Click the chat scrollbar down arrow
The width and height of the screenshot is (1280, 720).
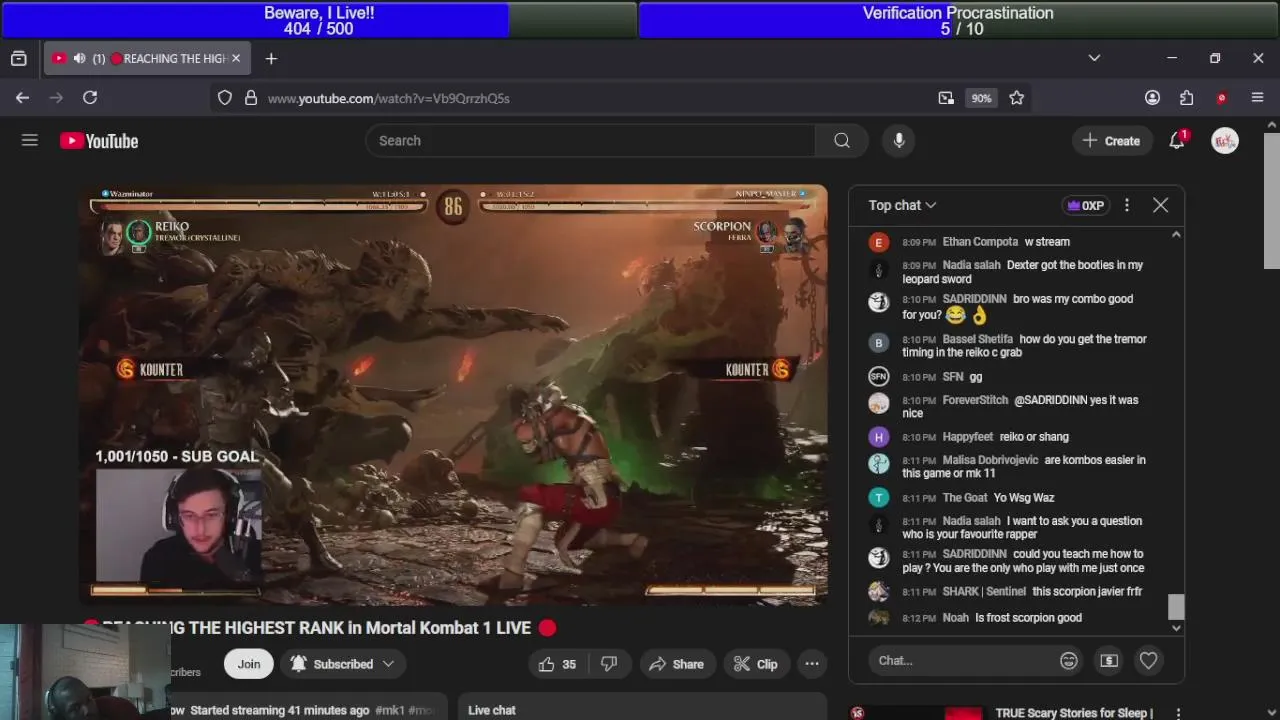1176,628
